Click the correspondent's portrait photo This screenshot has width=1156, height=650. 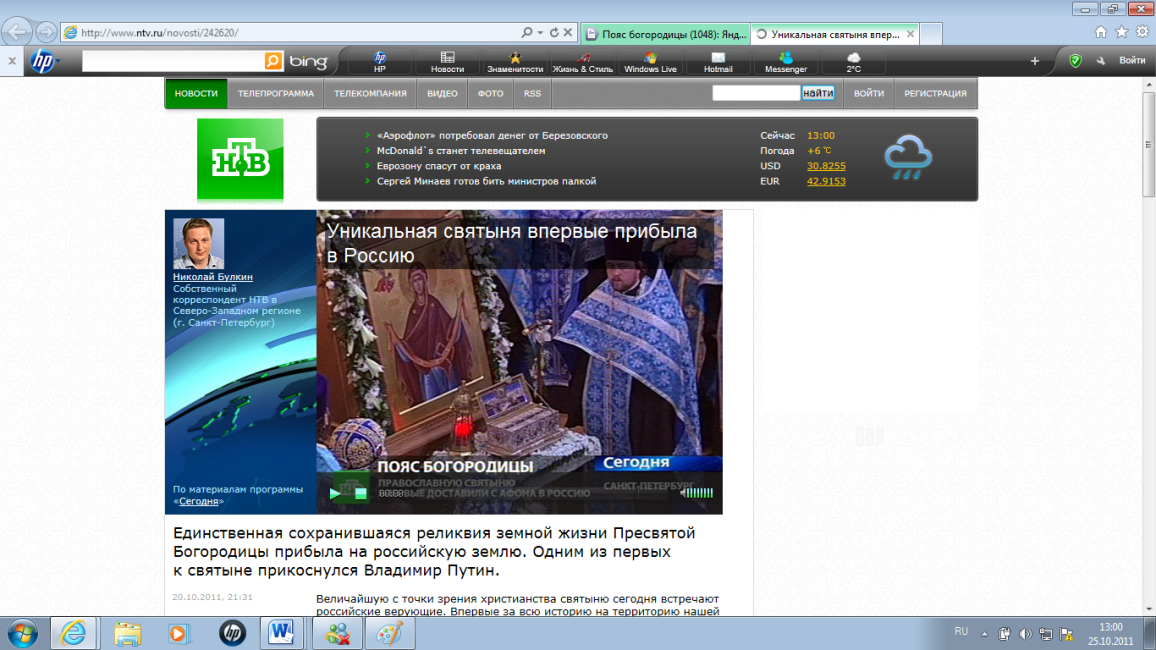pos(198,243)
